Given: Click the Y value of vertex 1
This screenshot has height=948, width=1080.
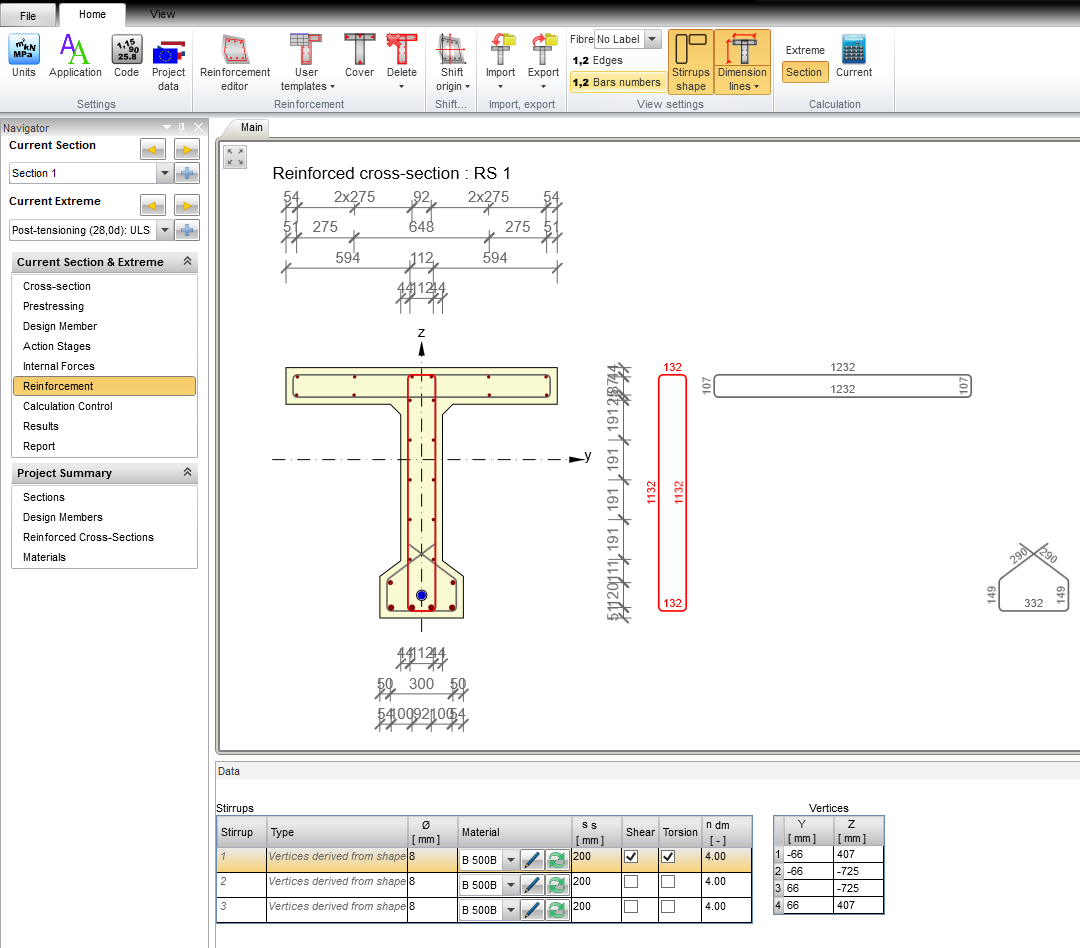Looking at the screenshot, I should [808, 855].
